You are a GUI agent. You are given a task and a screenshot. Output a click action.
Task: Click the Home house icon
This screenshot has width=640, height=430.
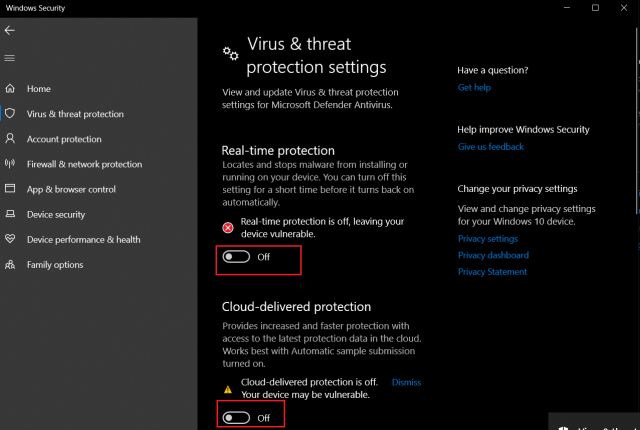(x=10, y=89)
